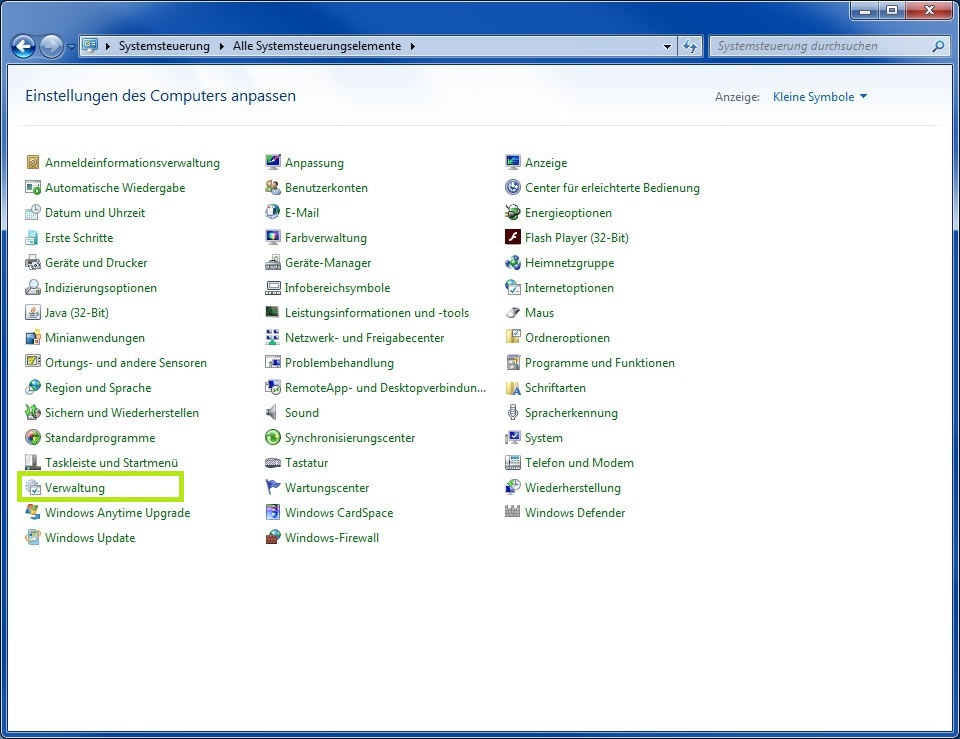The image size is (960, 739).
Task: Open Wiederherstellung link
Action: click(573, 487)
